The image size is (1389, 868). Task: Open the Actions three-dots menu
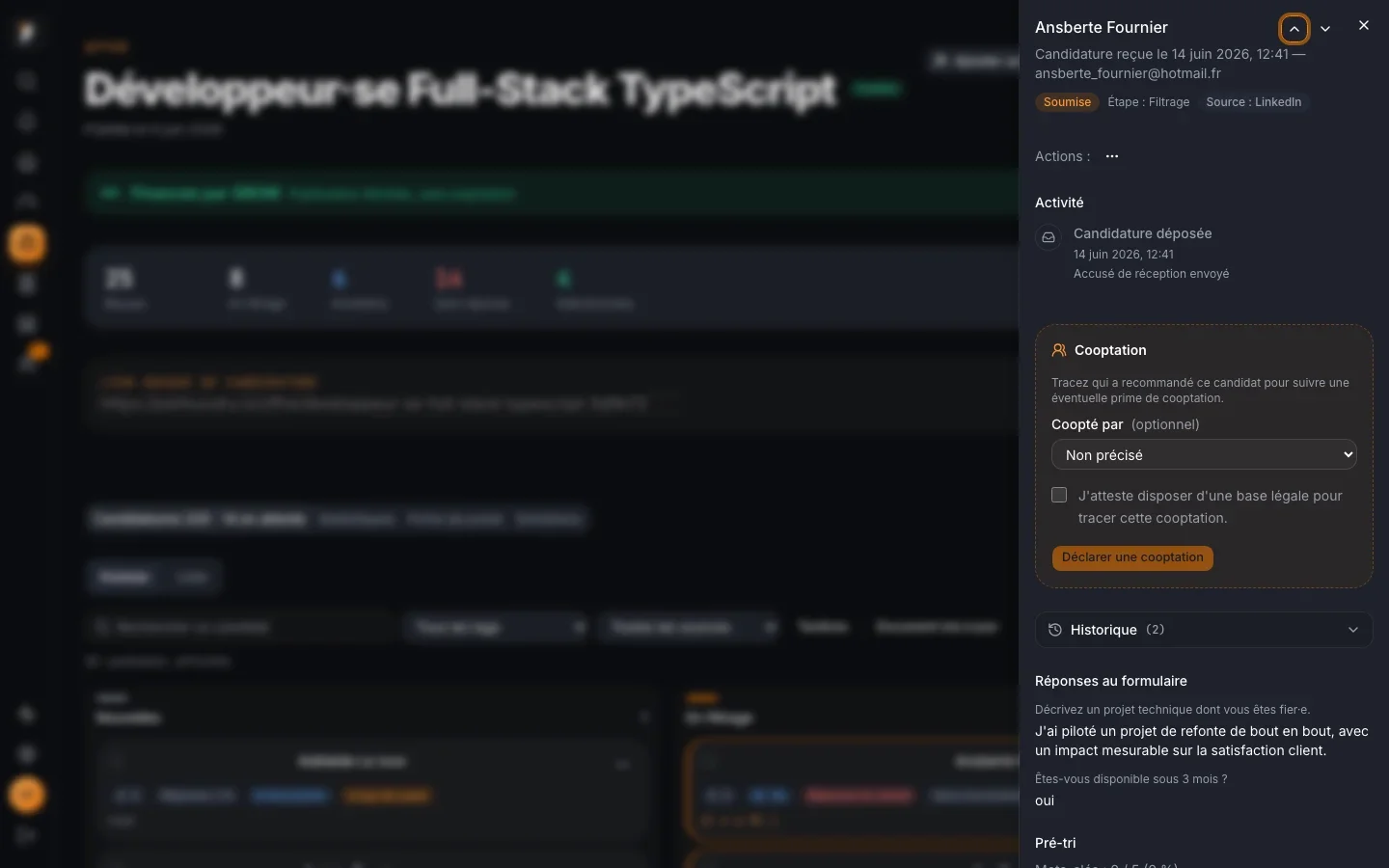1112,156
